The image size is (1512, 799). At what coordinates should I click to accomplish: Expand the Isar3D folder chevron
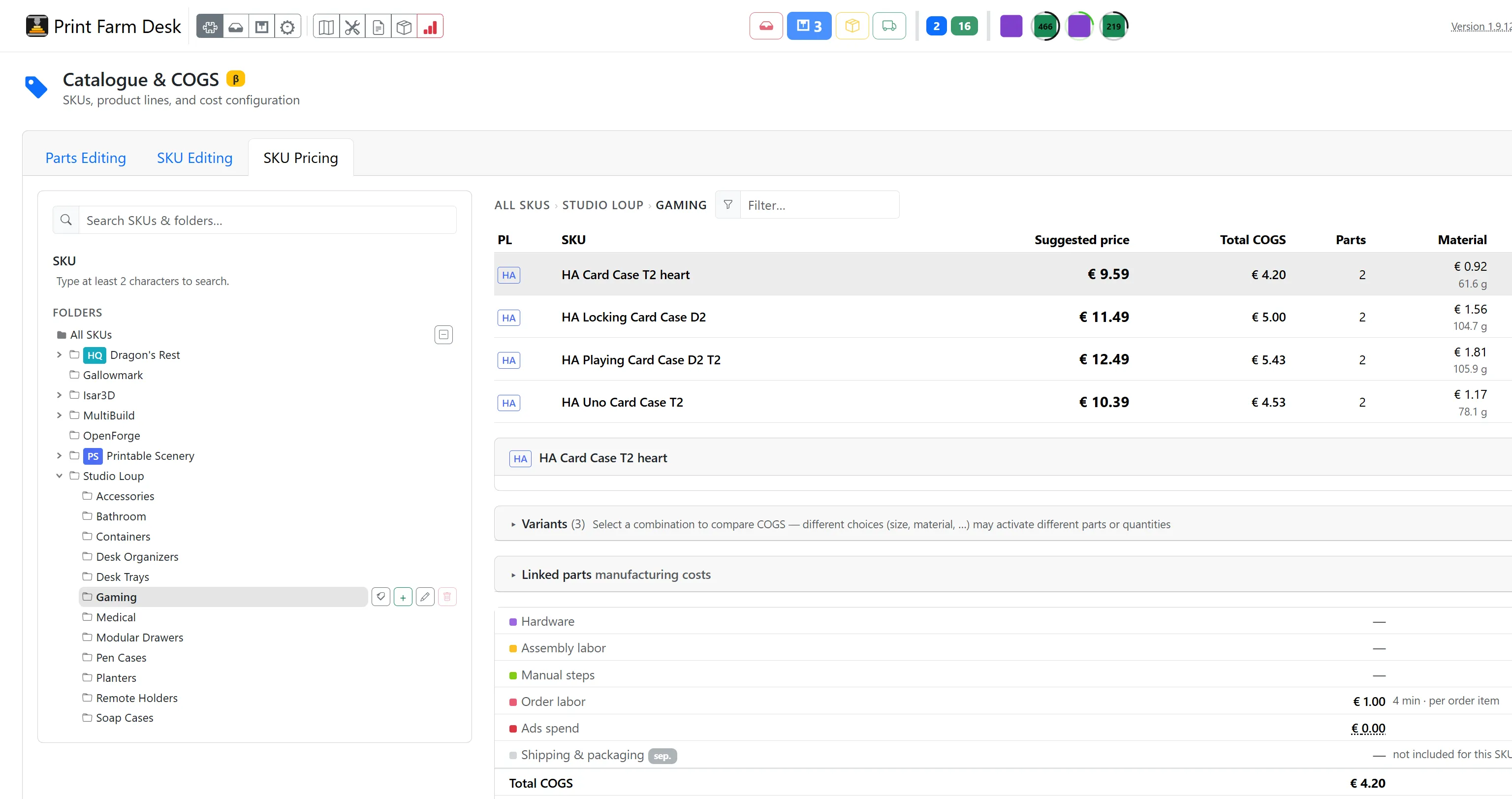pos(59,395)
